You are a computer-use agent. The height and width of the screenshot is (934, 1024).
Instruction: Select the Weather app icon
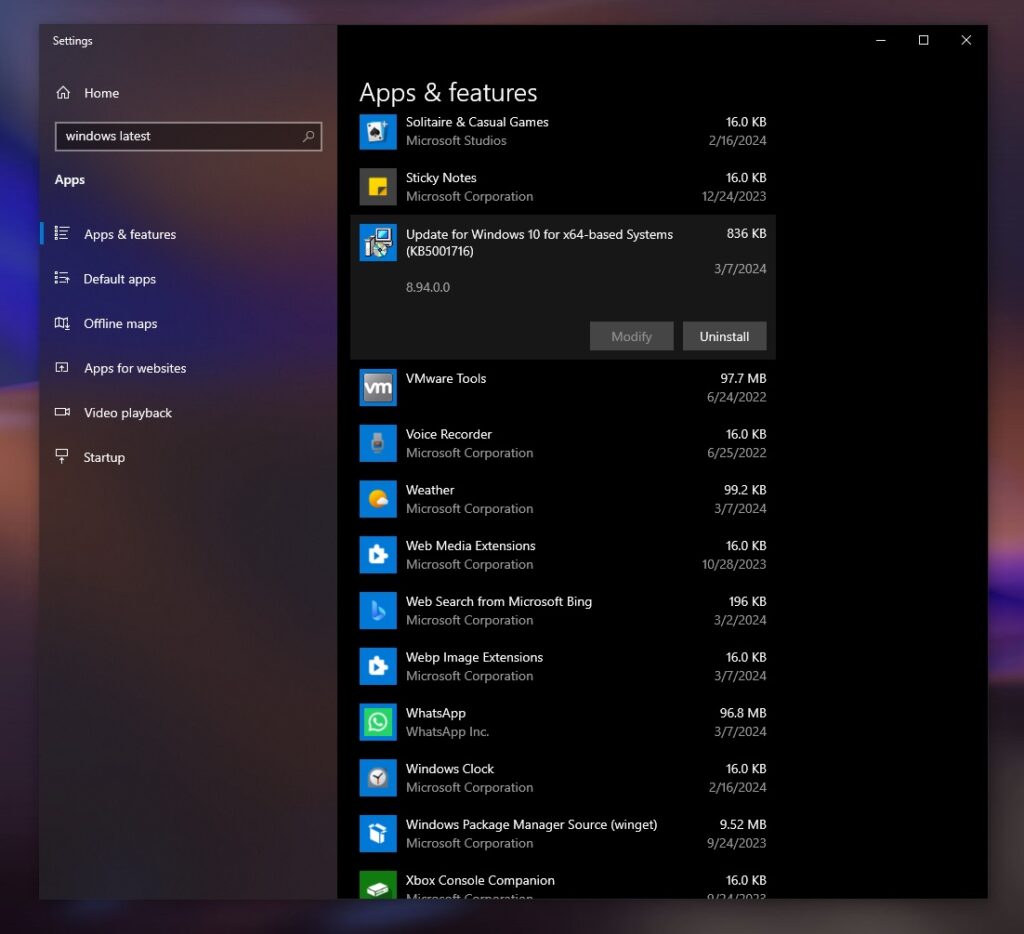pyautogui.click(x=377, y=499)
